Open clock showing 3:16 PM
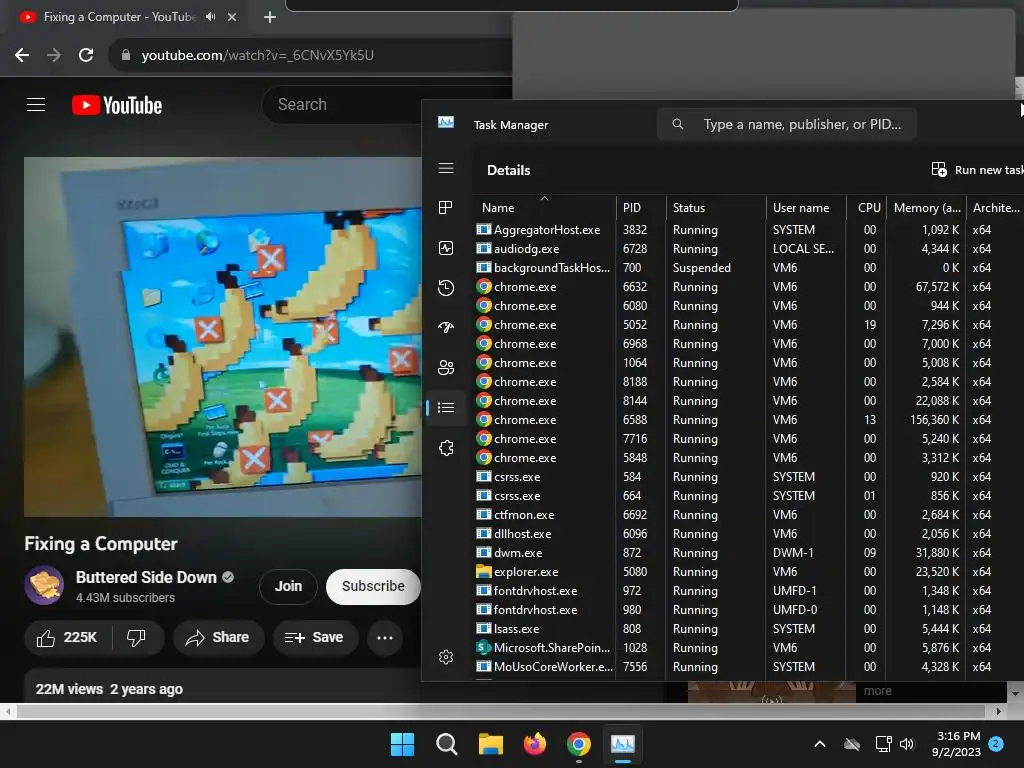 point(958,744)
